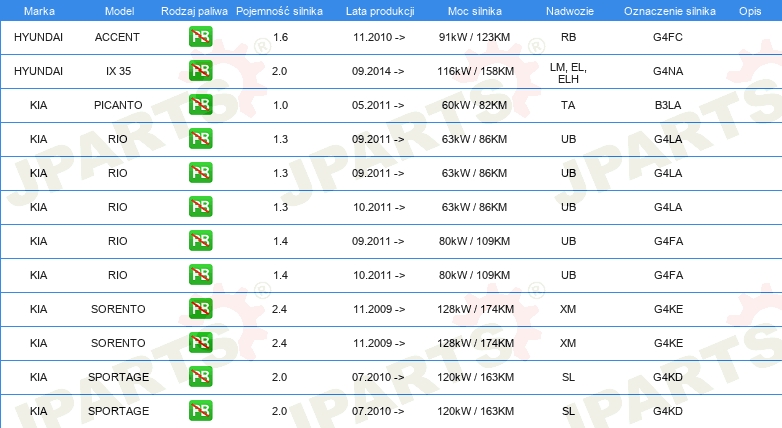Click production date 11.2010 ->

pos(379,37)
